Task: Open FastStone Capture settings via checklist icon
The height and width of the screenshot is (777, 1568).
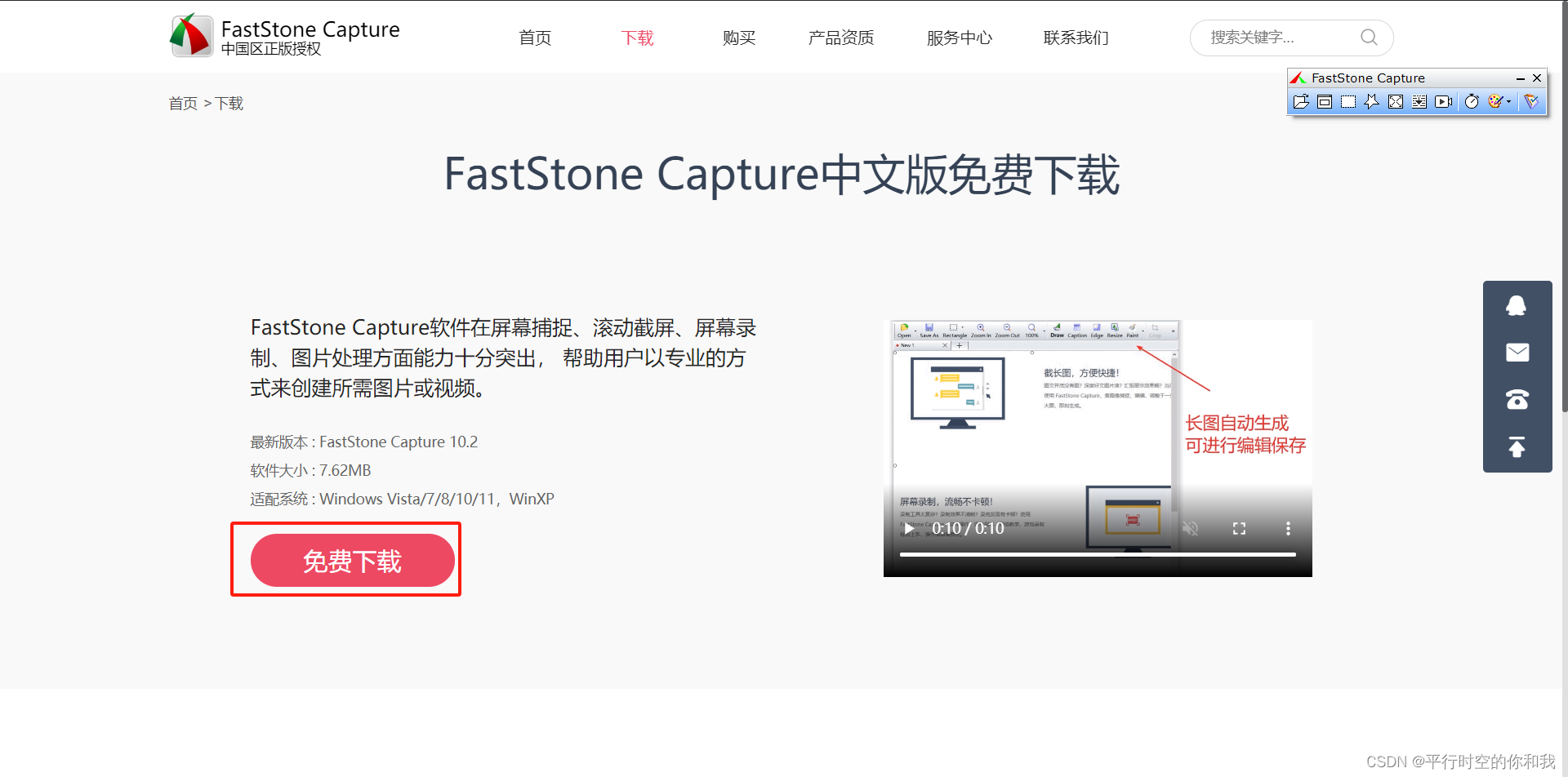Action: 1530,101
